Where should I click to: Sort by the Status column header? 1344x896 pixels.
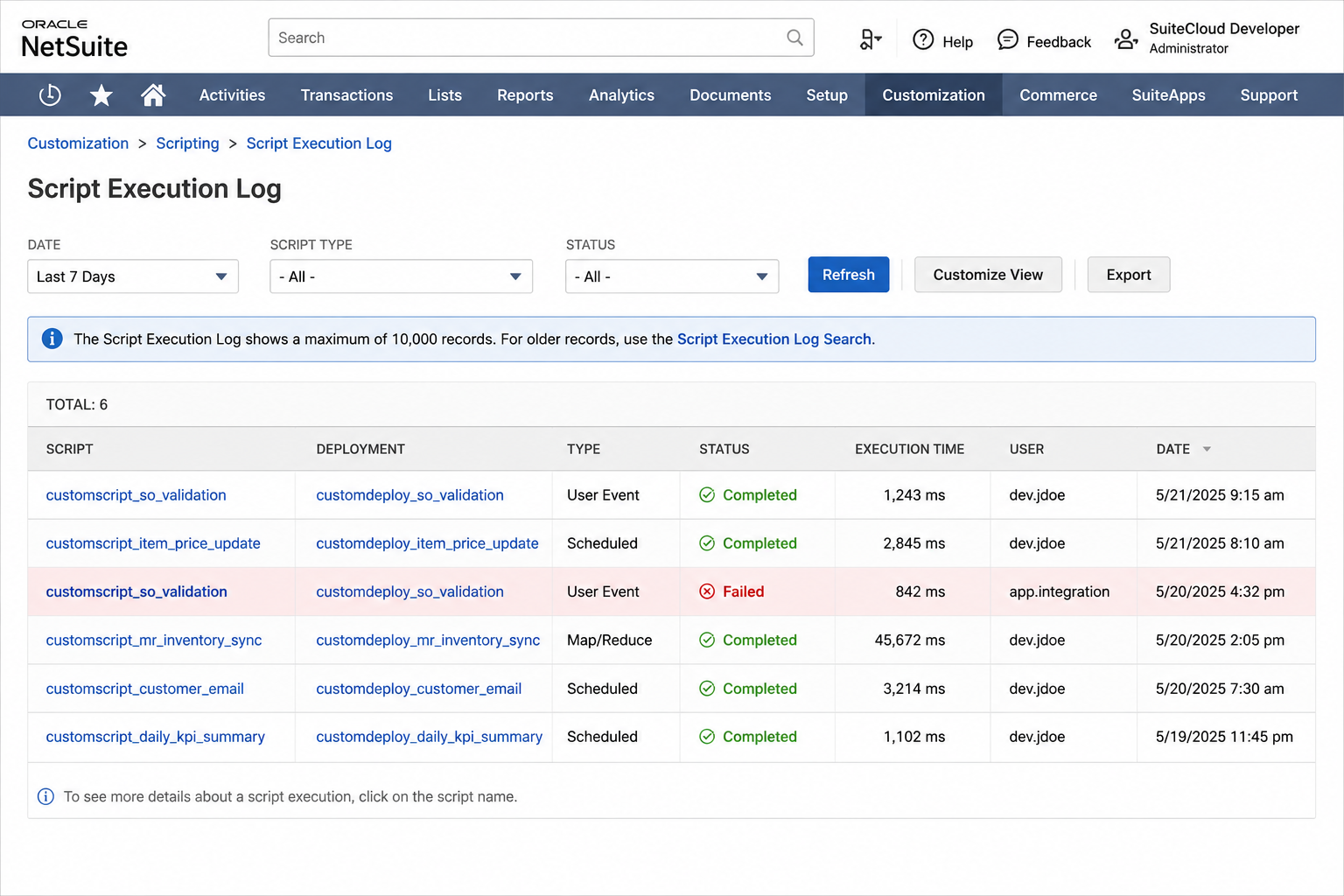point(724,449)
